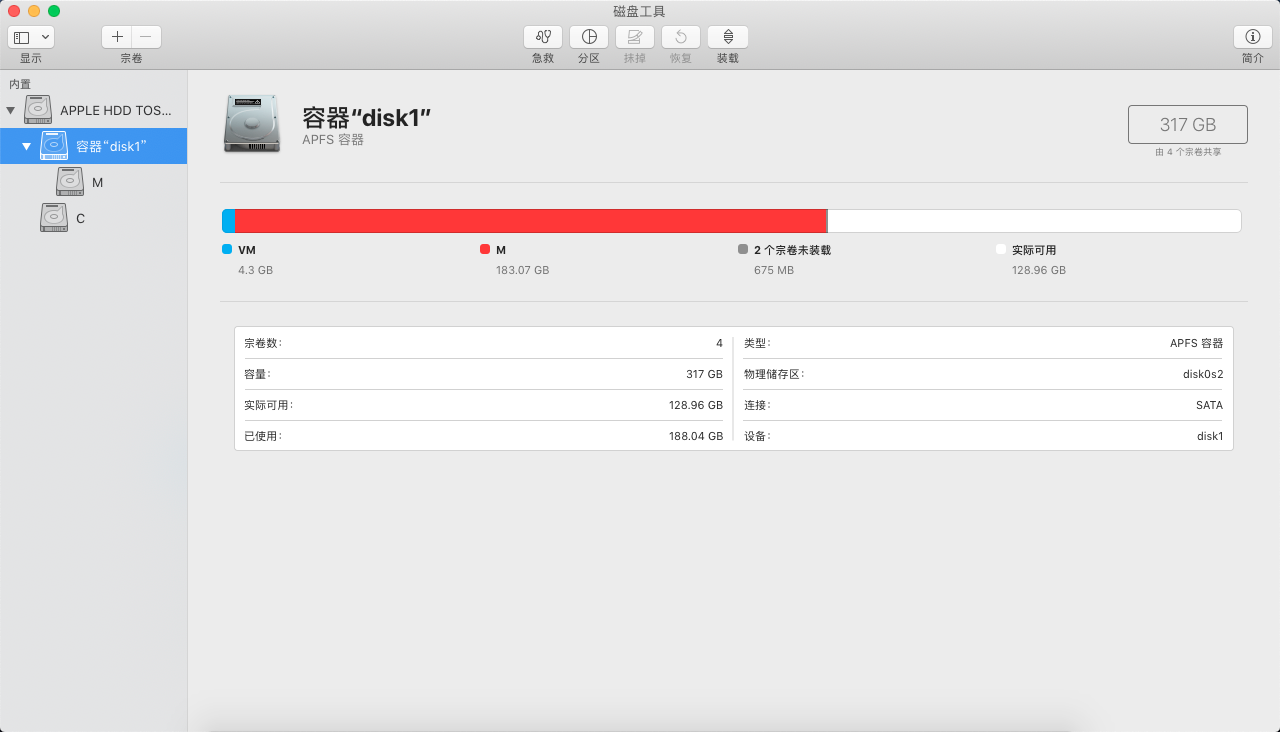This screenshot has height=732, width=1280.
Task: Click the 磁盘工具 window title
Action: click(x=640, y=11)
